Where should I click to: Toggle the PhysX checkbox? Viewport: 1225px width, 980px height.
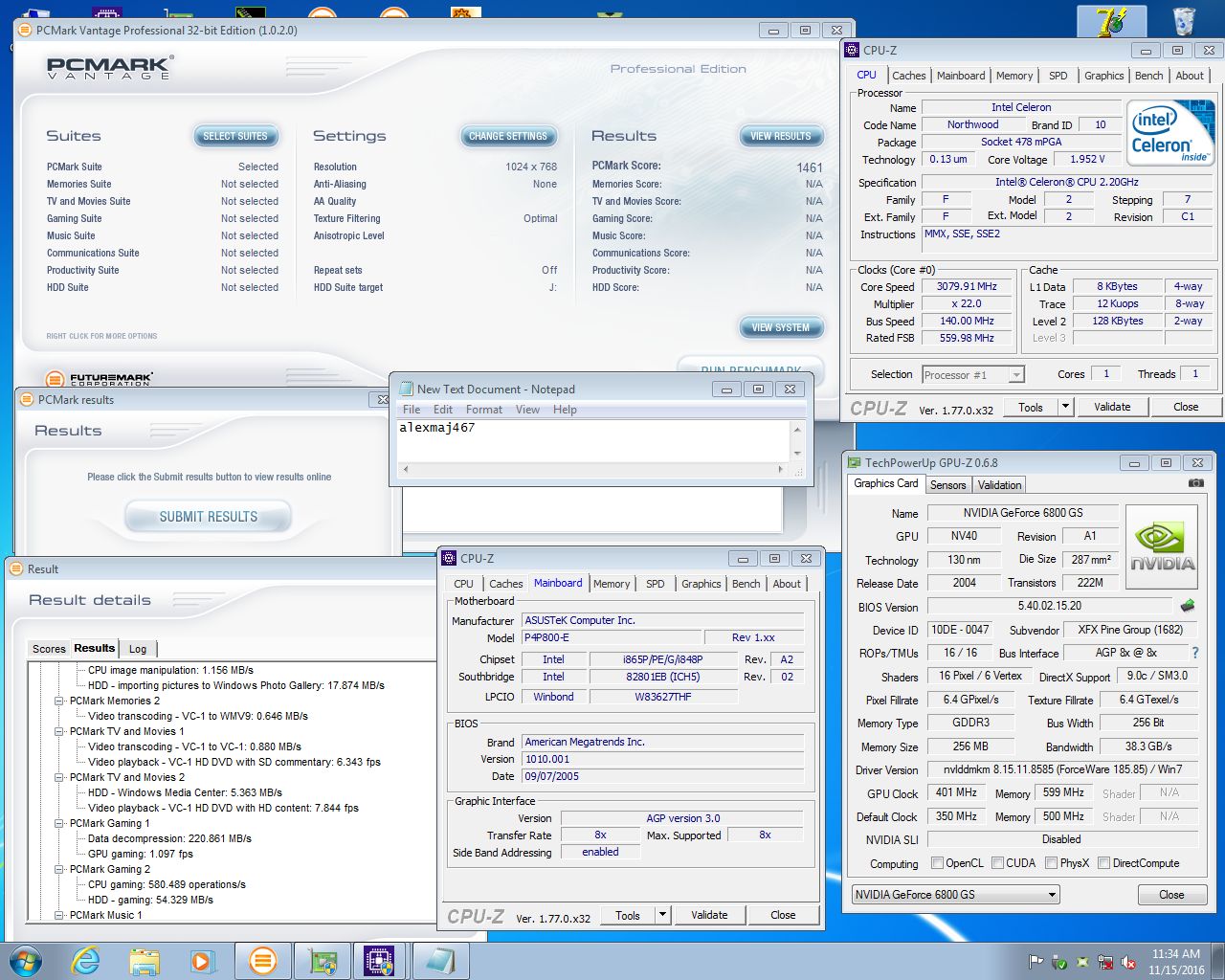tap(1051, 862)
